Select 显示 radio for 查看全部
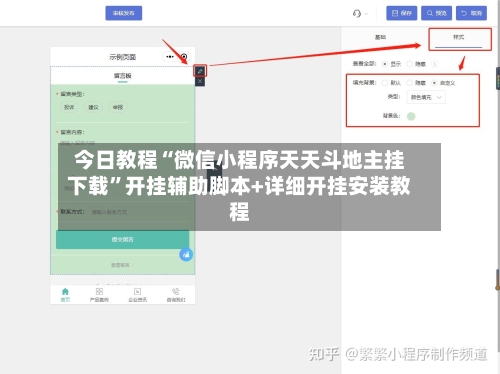Viewport: 500px width, 374px height. 385,64
